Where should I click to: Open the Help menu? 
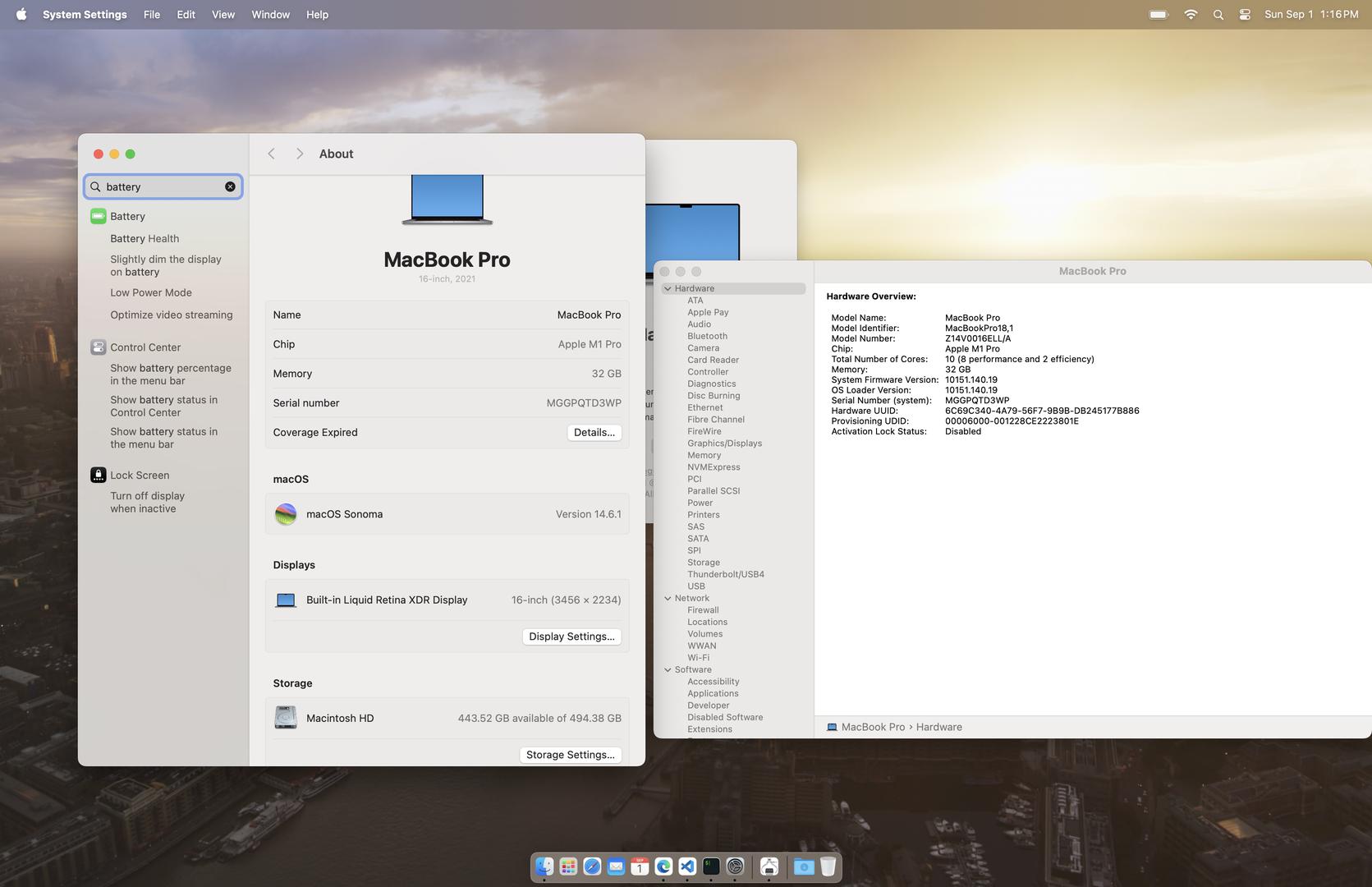pos(317,14)
